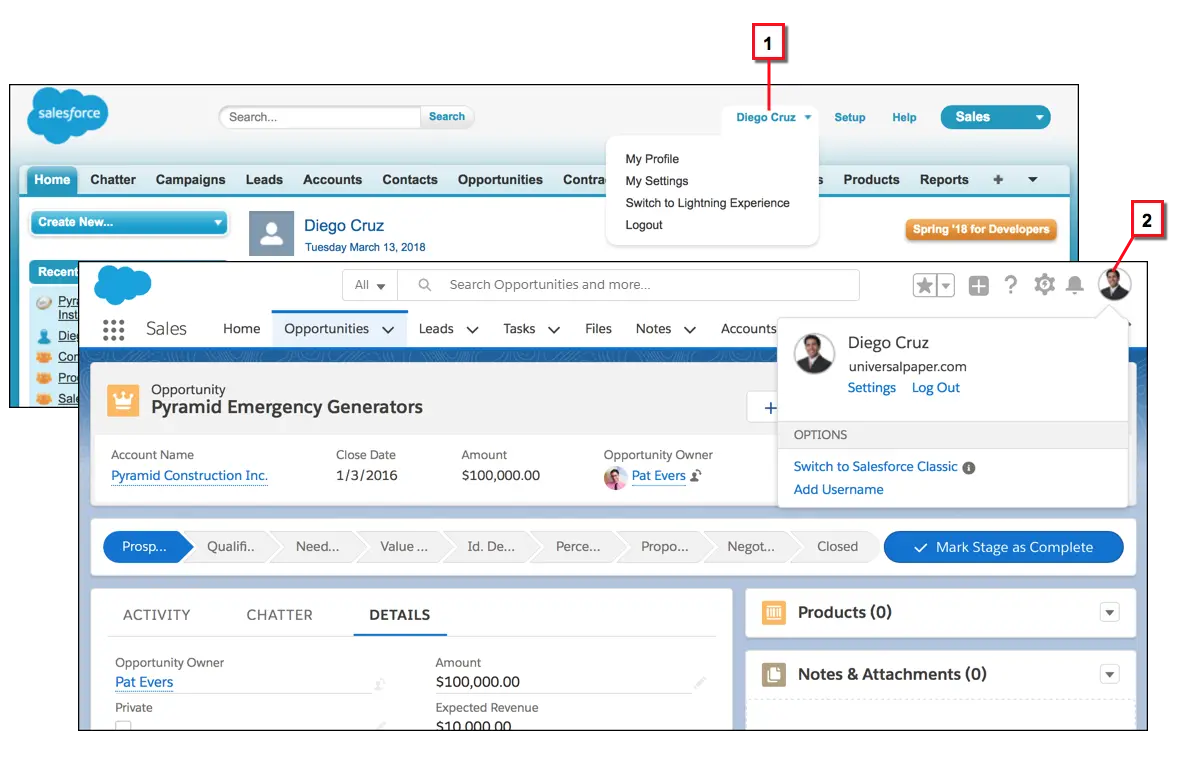Switch to the CHATTER tab on opportunity
Image resolution: width=1185 pixels, height=761 pixels.
tap(280, 615)
